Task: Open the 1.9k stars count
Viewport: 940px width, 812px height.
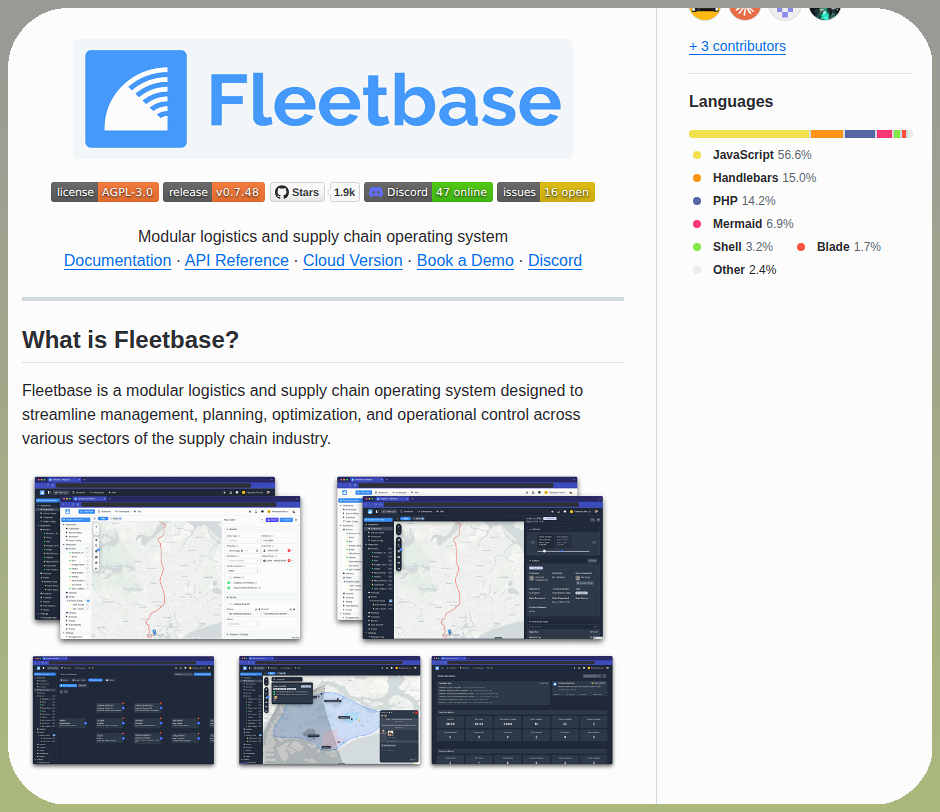Action: 345,192
